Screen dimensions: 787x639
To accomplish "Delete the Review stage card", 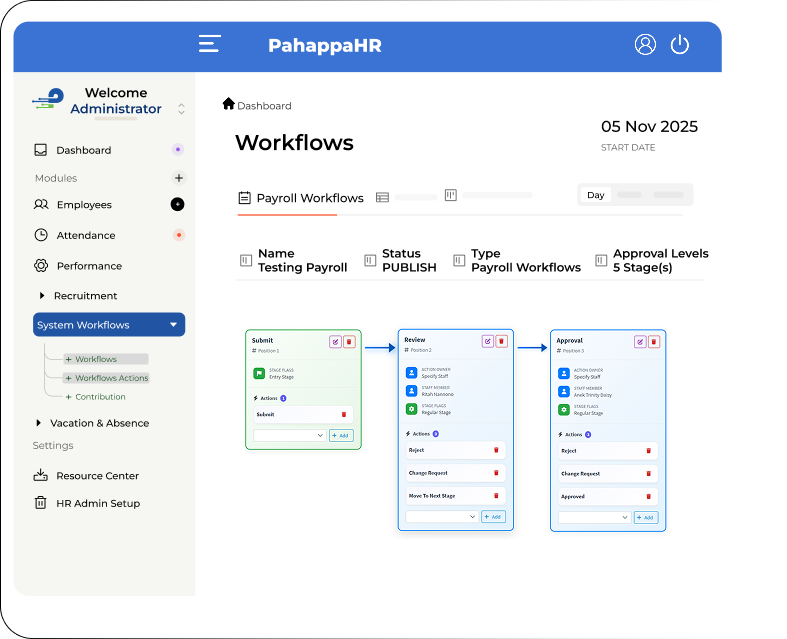I will coord(501,341).
